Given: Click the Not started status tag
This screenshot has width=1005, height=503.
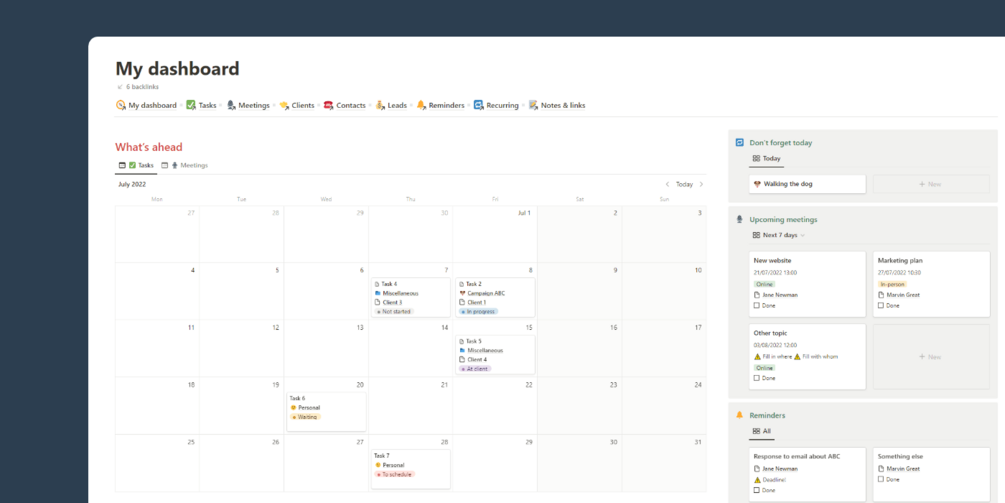Looking at the screenshot, I should tap(394, 311).
